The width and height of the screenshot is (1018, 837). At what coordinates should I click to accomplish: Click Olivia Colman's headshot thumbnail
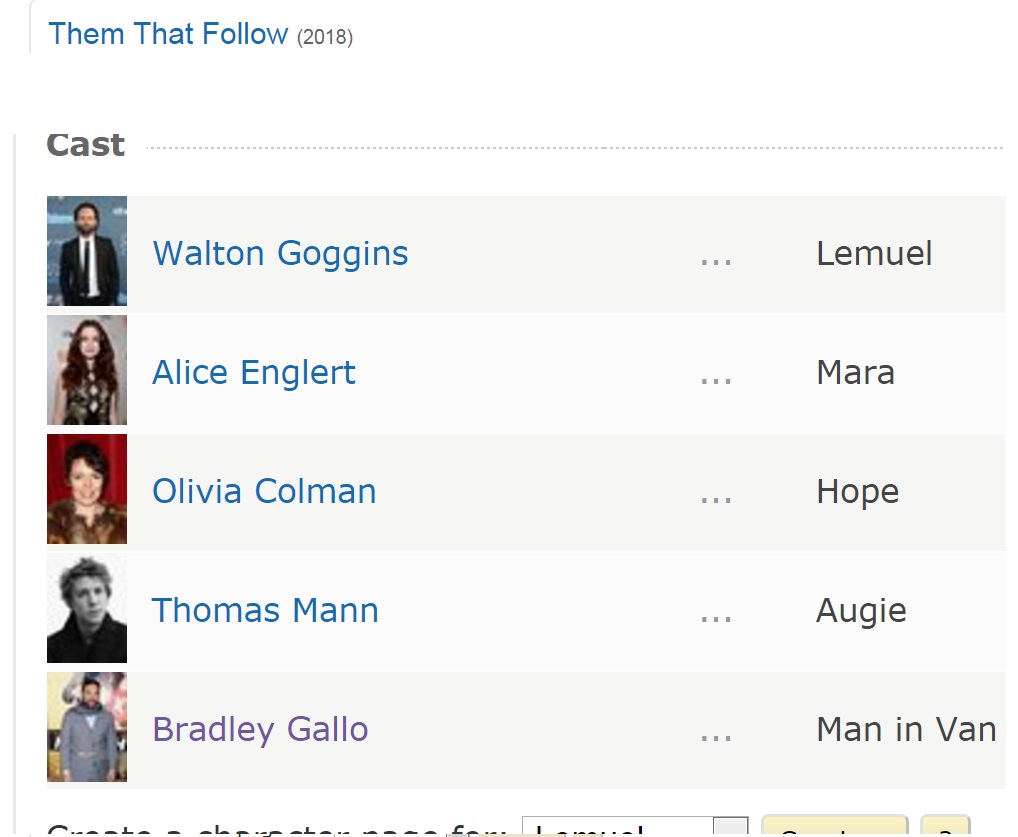pos(87,489)
